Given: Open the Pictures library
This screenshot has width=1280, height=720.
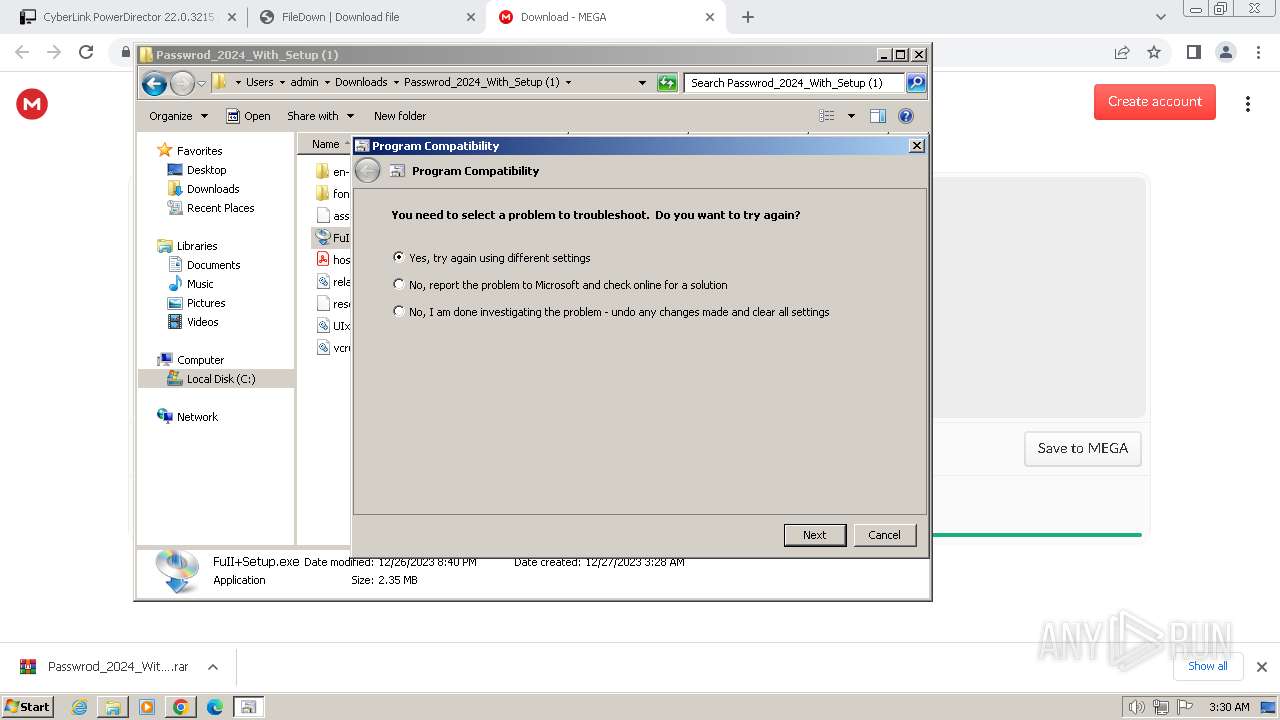Looking at the screenshot, I should coord(206,303).
